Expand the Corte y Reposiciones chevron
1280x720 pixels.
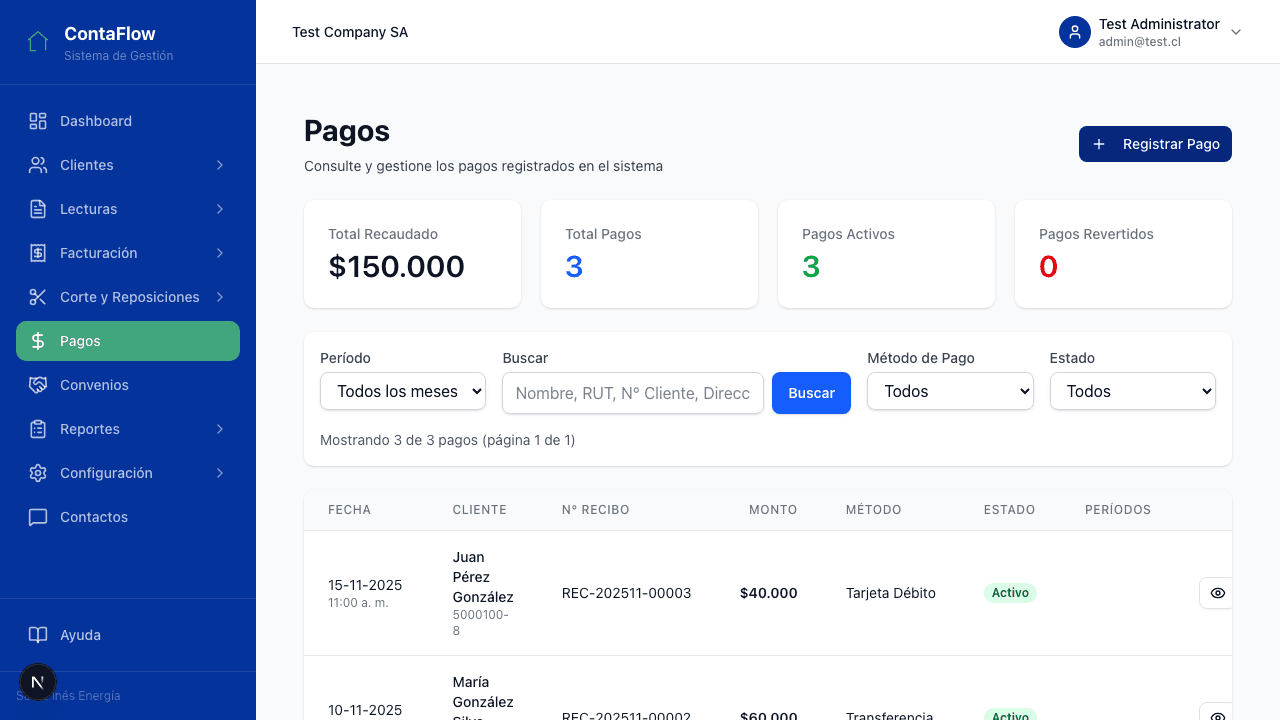(x=220, y=297)
